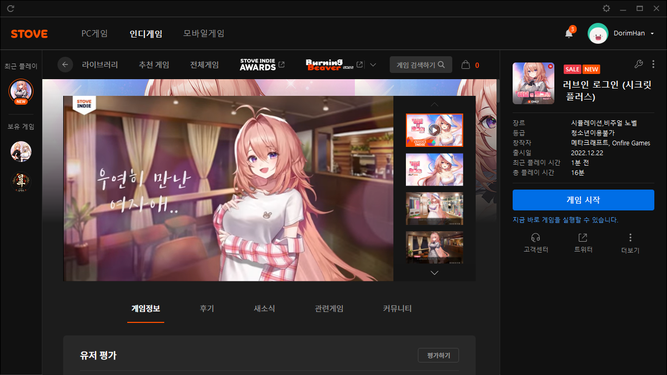Switch to the PC게임 tab
667x375 pixels.
94,33
